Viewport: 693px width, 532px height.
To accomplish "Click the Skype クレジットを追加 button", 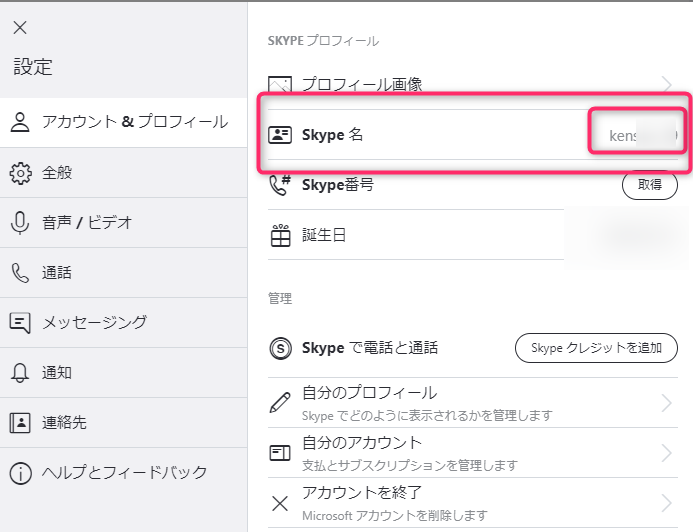I will coord(596,348).
